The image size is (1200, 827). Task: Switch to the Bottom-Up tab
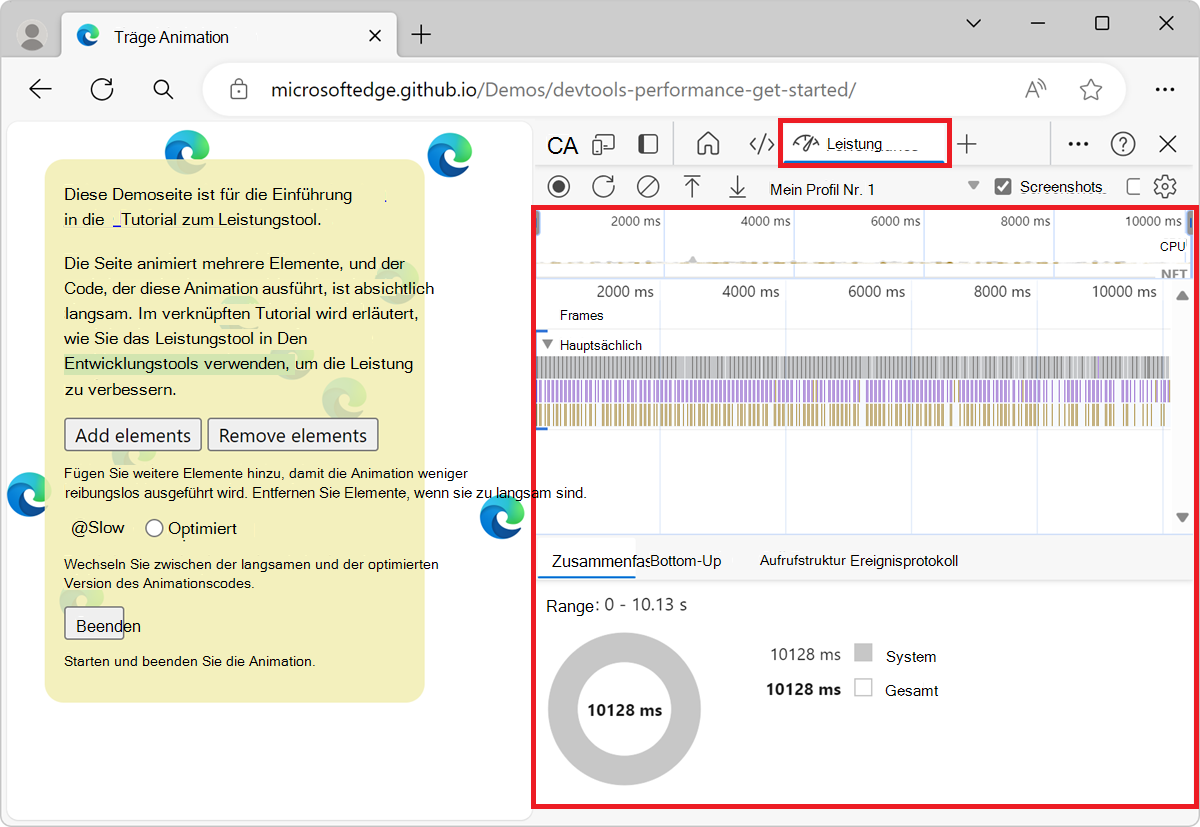coord(686,561)
